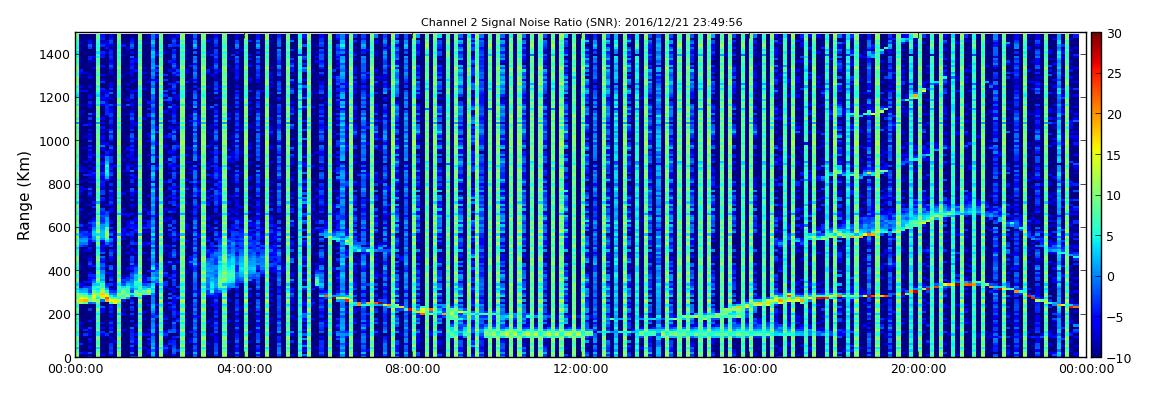The height and width of the screenshot is (407, 1150).
Task: Click the colorbar label 15
Action: (x=1114, y=155)
